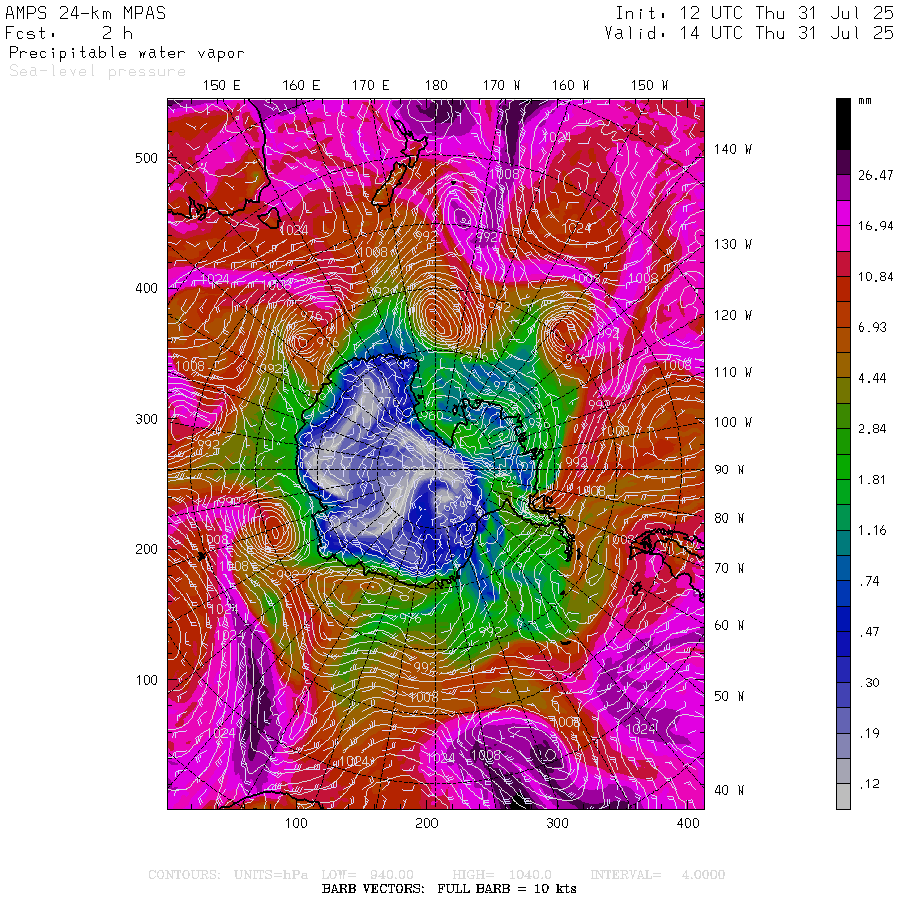
Task: Click the "4.44" colorbar value
Action: click(872, 378)
